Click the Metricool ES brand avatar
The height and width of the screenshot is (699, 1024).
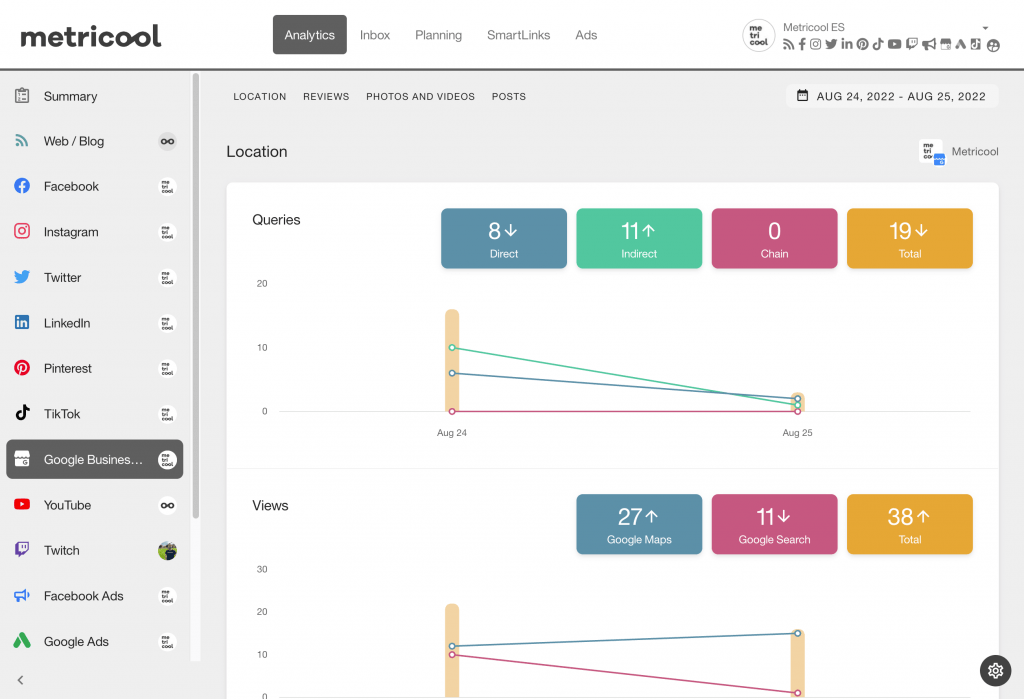[758, 35]
